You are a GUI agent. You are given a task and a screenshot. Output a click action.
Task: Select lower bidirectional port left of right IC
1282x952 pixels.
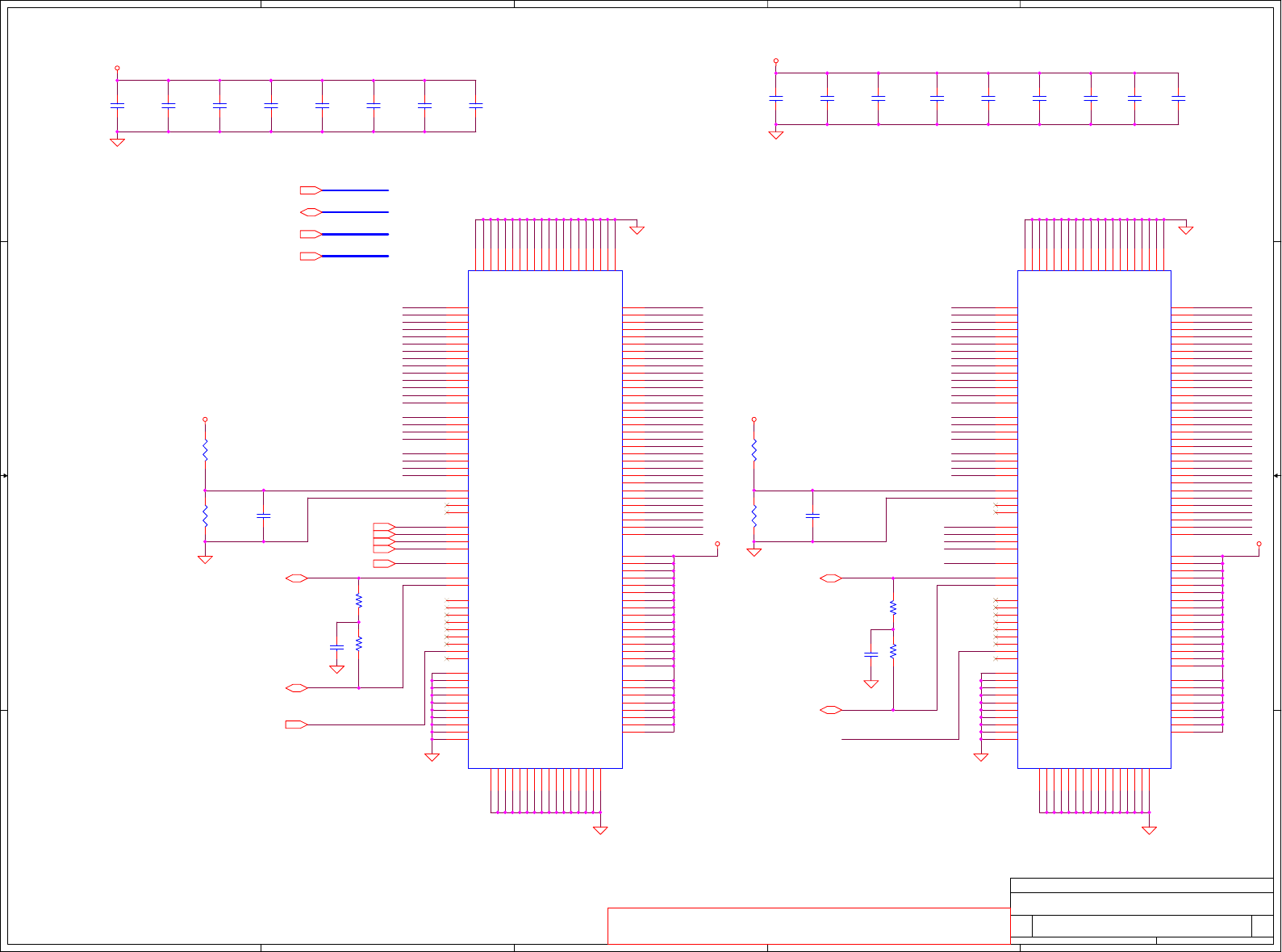[x=831, y=710]
